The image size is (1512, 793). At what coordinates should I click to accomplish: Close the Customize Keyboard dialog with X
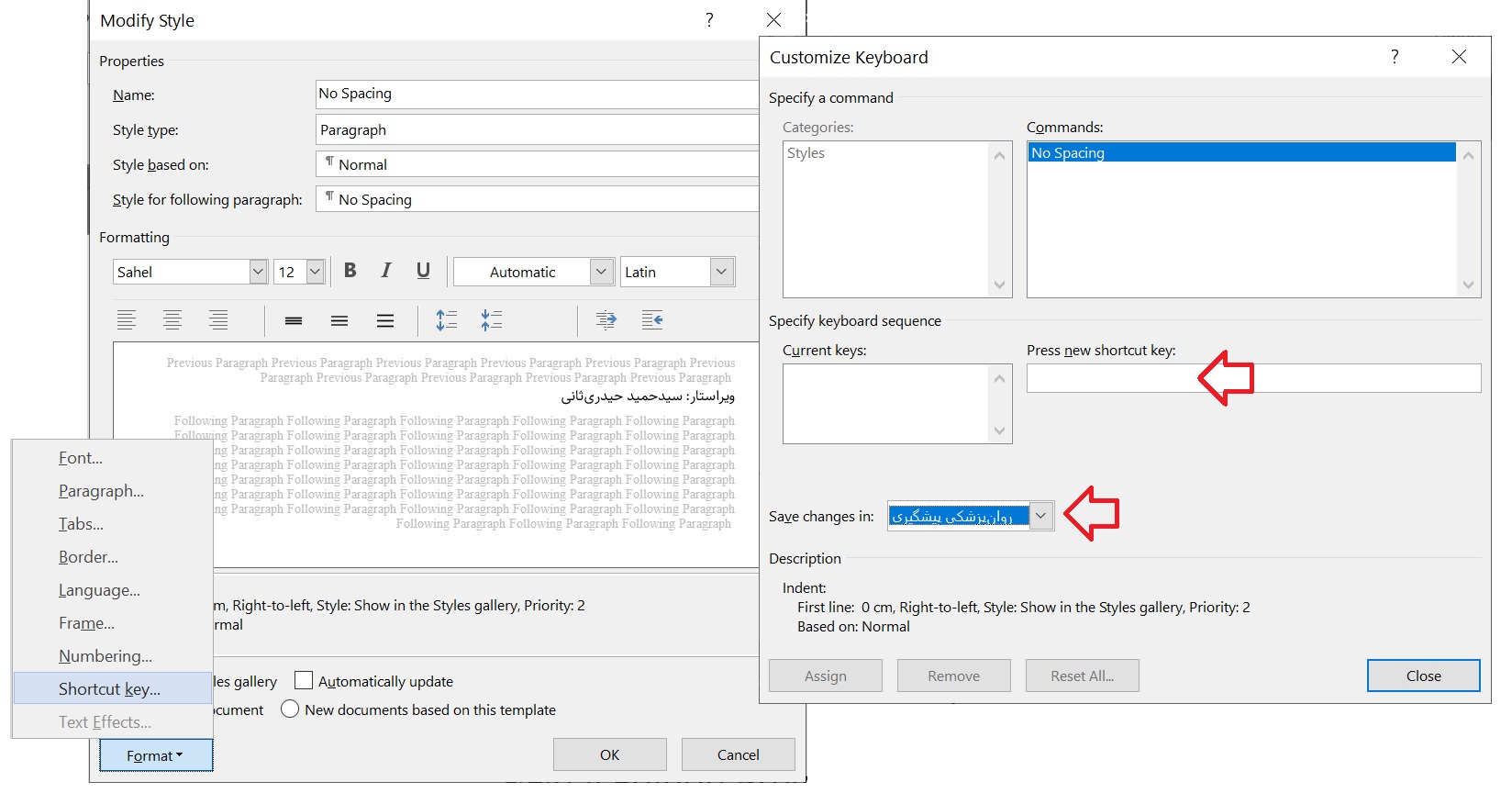tap(1459, 57)
